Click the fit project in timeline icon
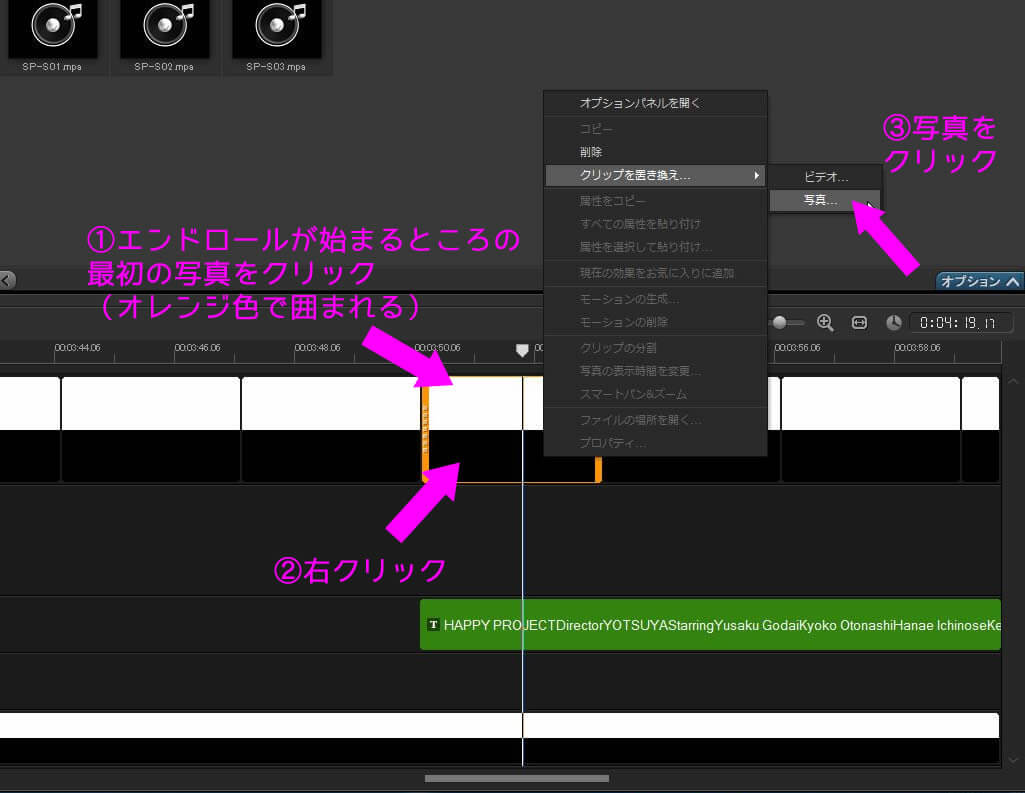Viewport: 1025px width, 793px height. tap(859, 322)
